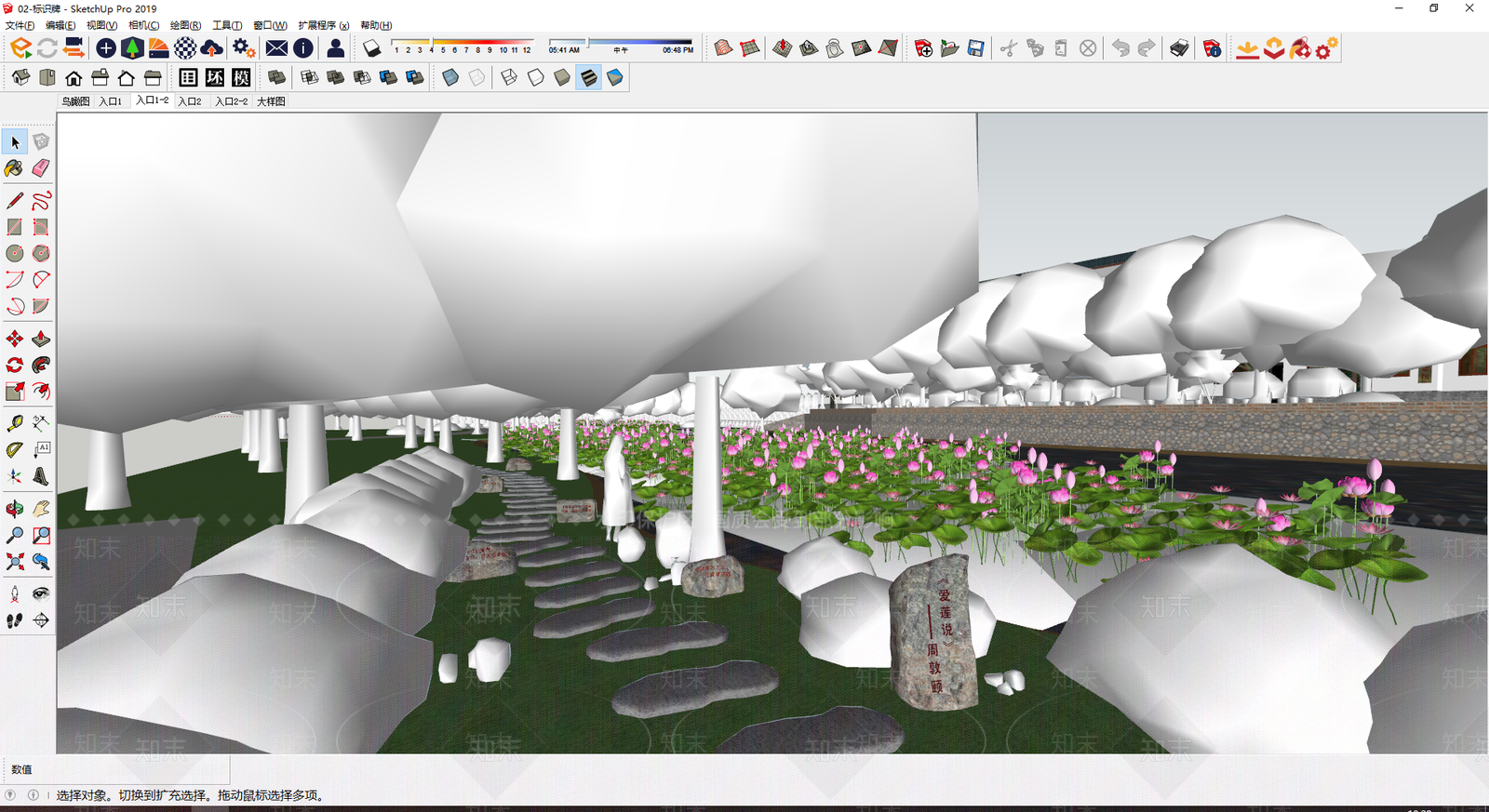The height and width of the screenshot is (812, 1489).
Task: Select the Pan hand tool
Action: [x=41, y=509]
